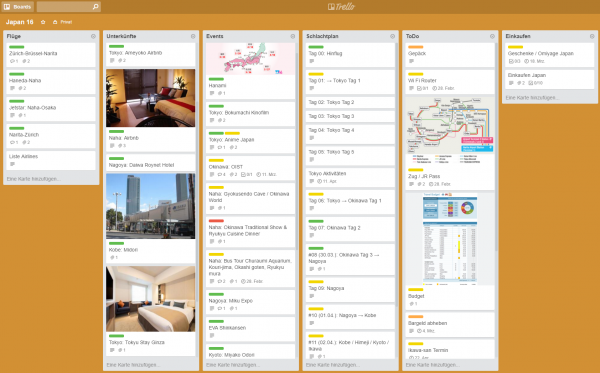
Task: Open the Tag 00: Hinflug card
Action: point(350,55)
